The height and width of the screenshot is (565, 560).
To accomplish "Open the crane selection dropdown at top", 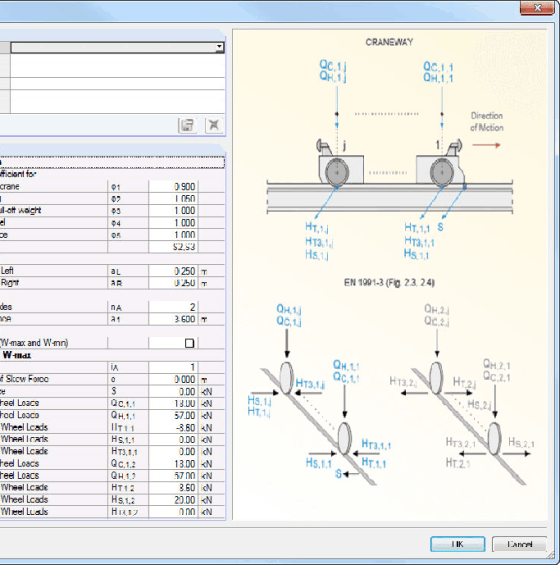I will (x=219, y=47).
